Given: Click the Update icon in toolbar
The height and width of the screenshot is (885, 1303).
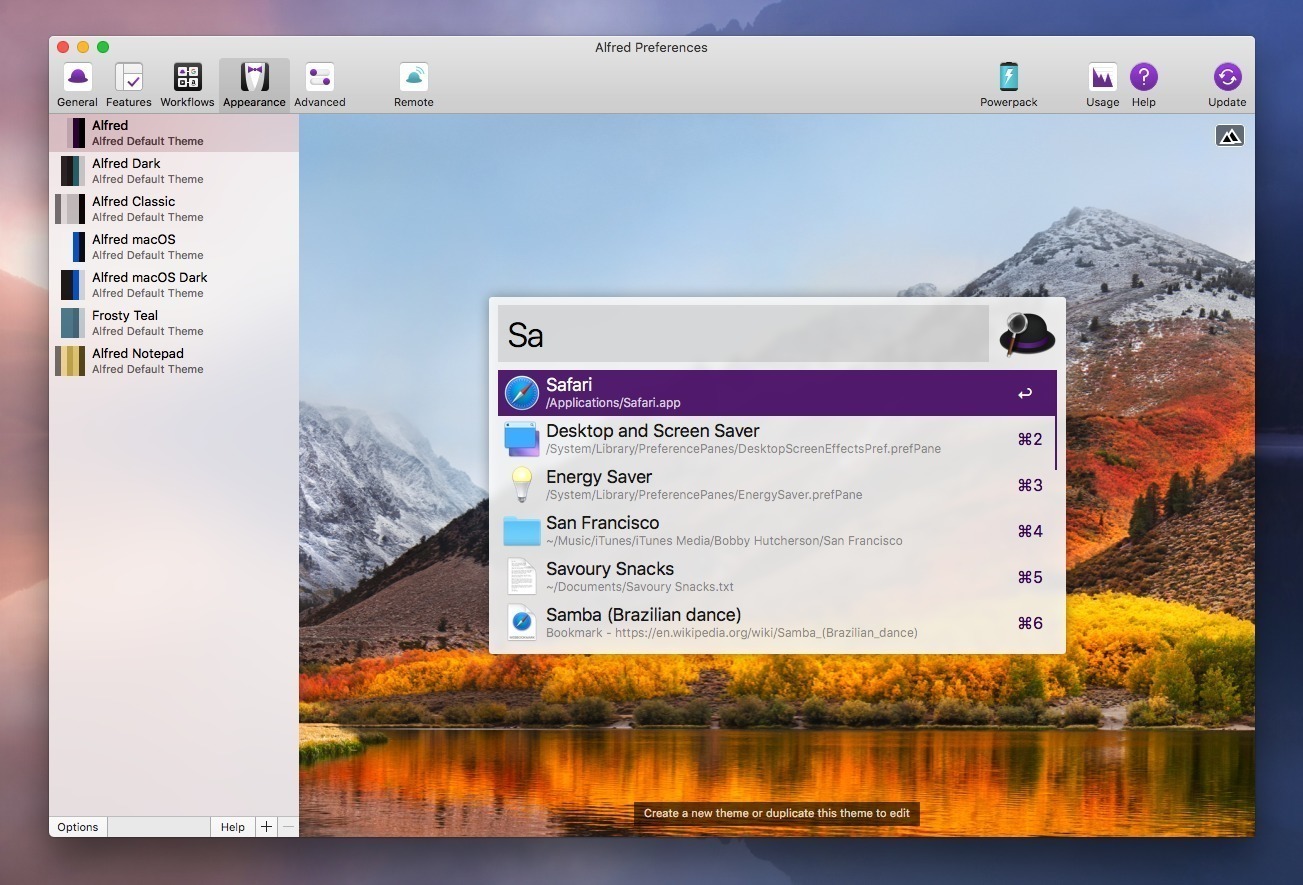Looking at the screenshot, I should [1227, 85].
